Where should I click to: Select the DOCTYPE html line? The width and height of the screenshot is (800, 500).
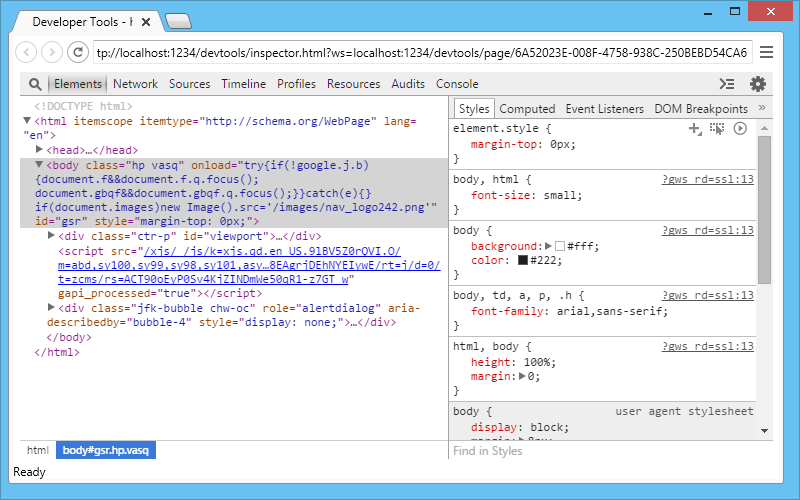pyautogui.click(x=83, y=106)
